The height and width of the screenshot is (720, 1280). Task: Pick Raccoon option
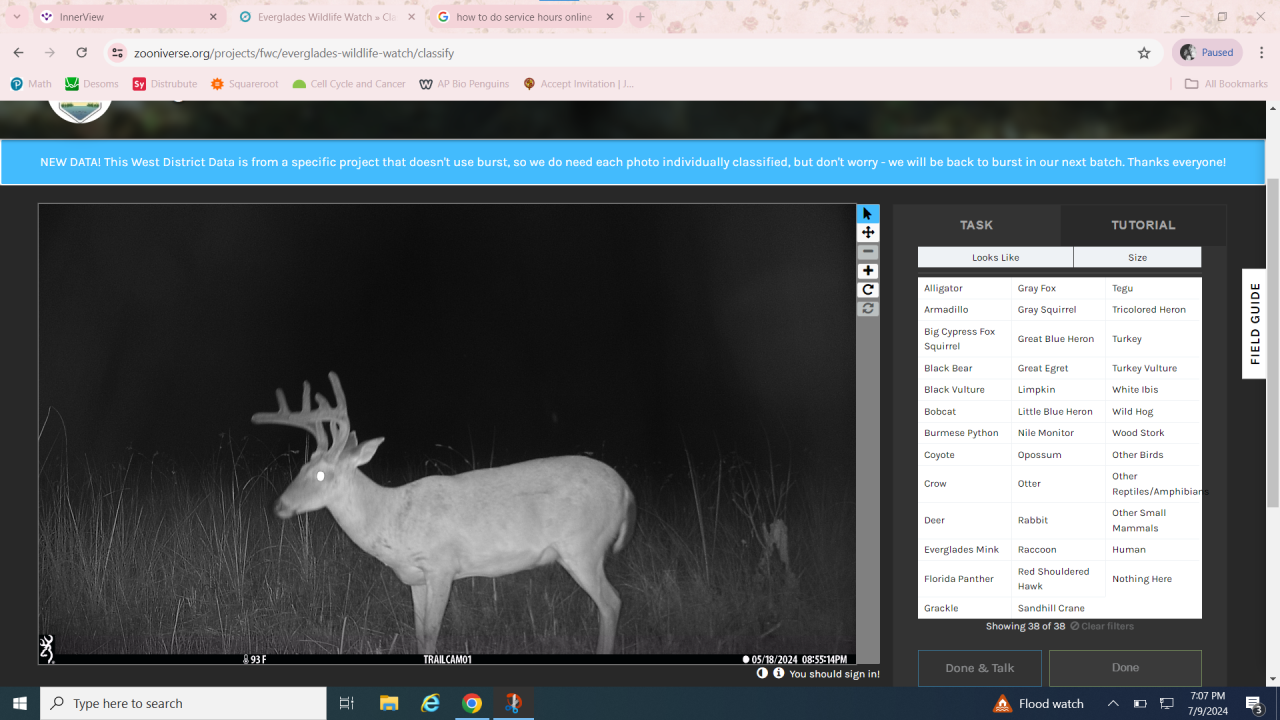point(1058,550)
